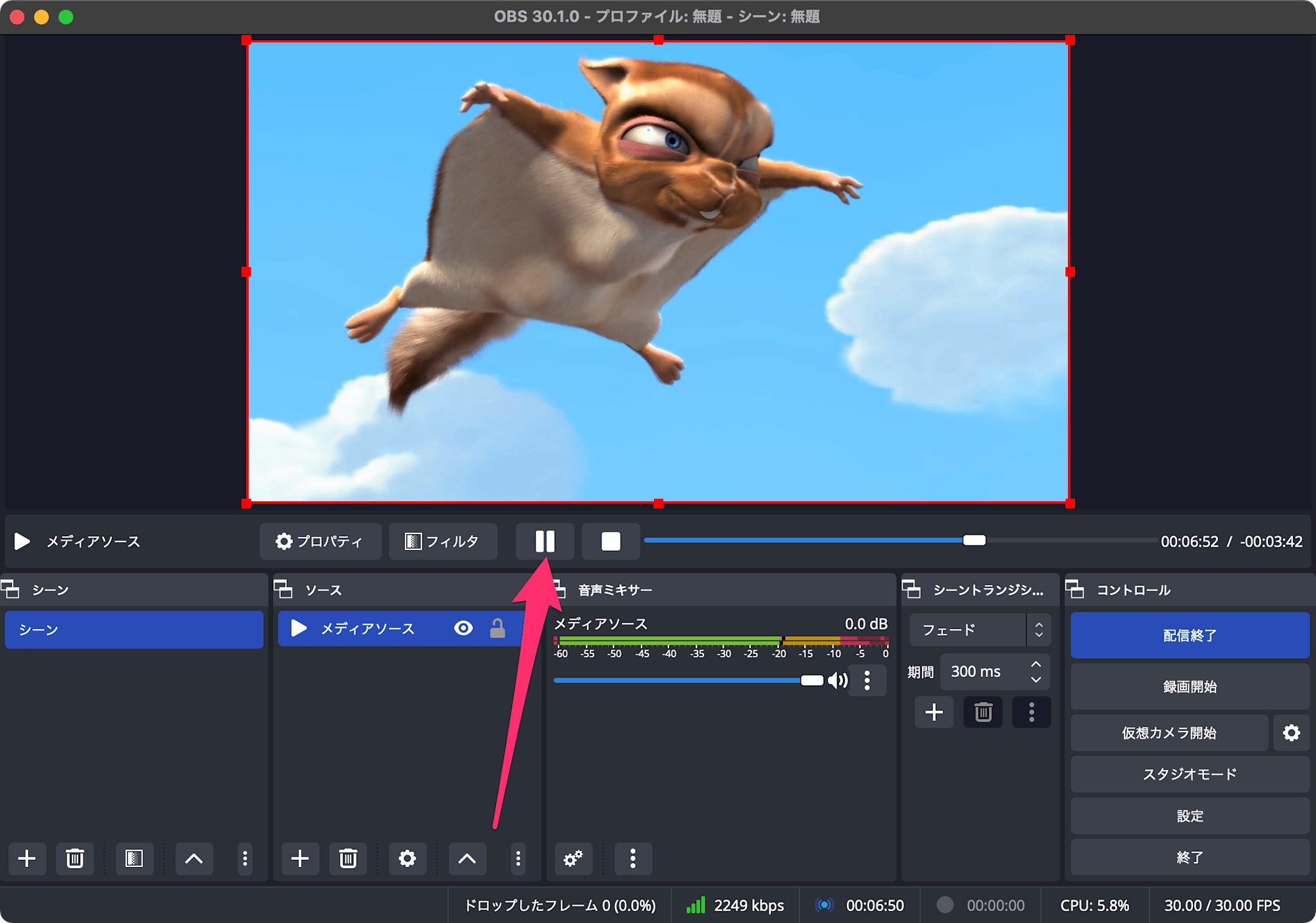Image resolution: width=1316 pixels, height=923 pixels.
Task: Click the recording time 00:00:00 indicator
Action: [996, 906]
